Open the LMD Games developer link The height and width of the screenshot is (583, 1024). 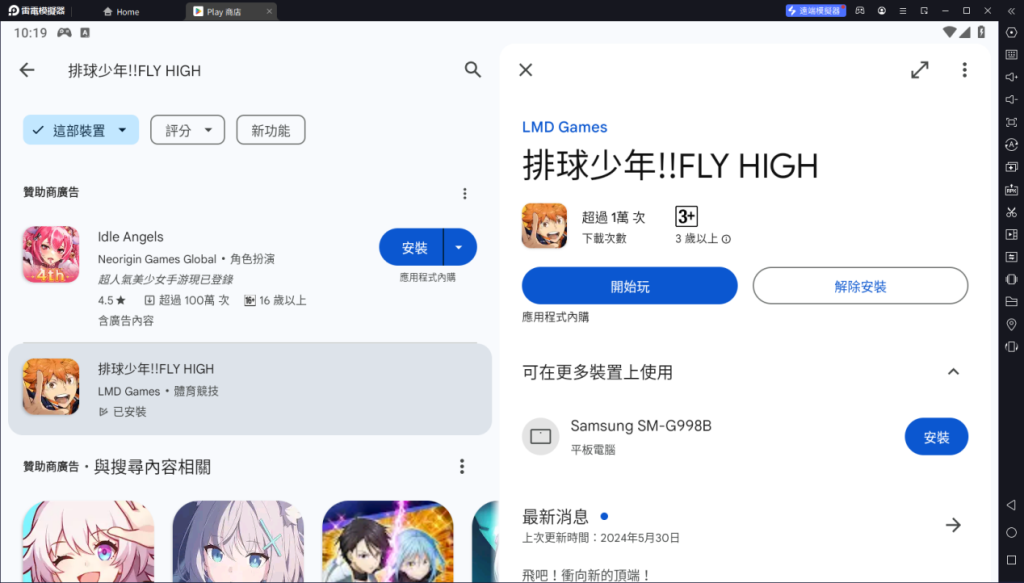click(564, 127)
